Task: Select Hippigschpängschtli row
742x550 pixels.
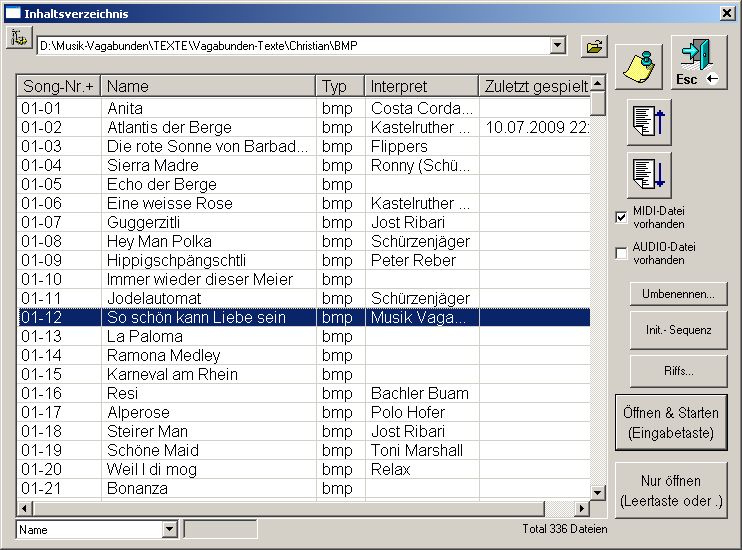Action: pyautogui.click(x=304, y=260)
